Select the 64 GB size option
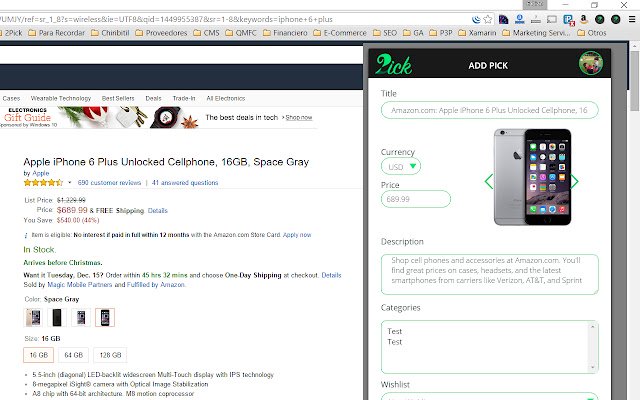Image resolution: width=640 pixels, height=400 pixels. (x=73, y=355)
